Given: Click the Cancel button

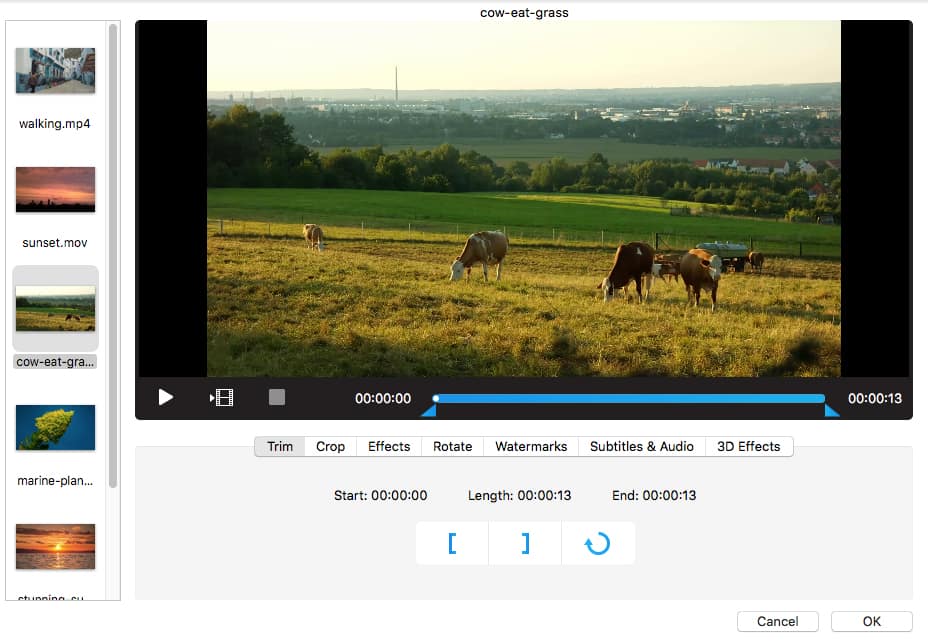Looking at the screenshot, I should click(x=777, y=621).
